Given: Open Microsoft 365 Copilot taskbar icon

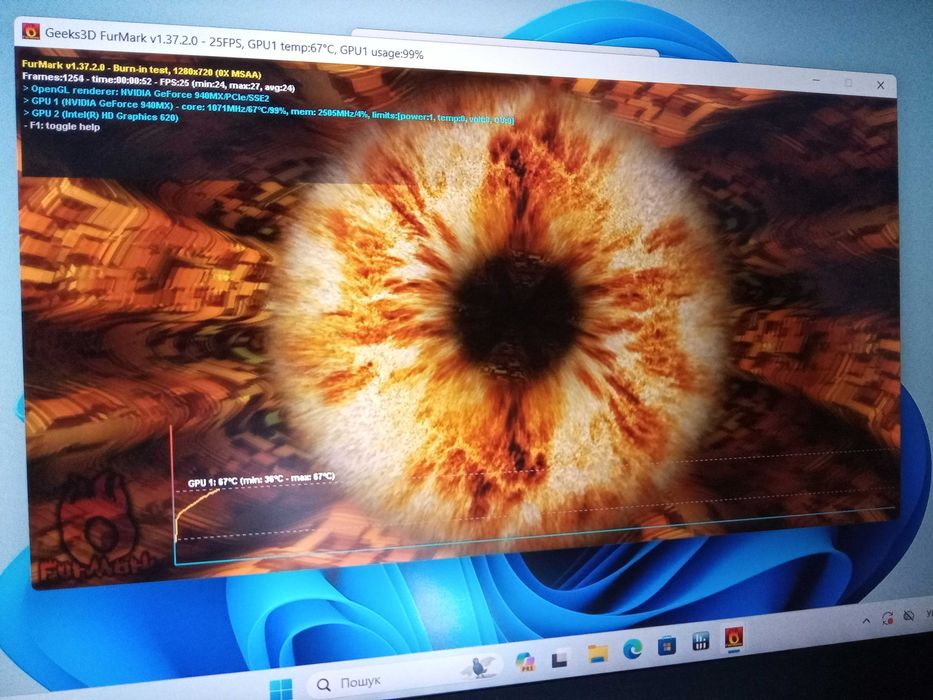Looking at the screenshot, I should 525,661.
